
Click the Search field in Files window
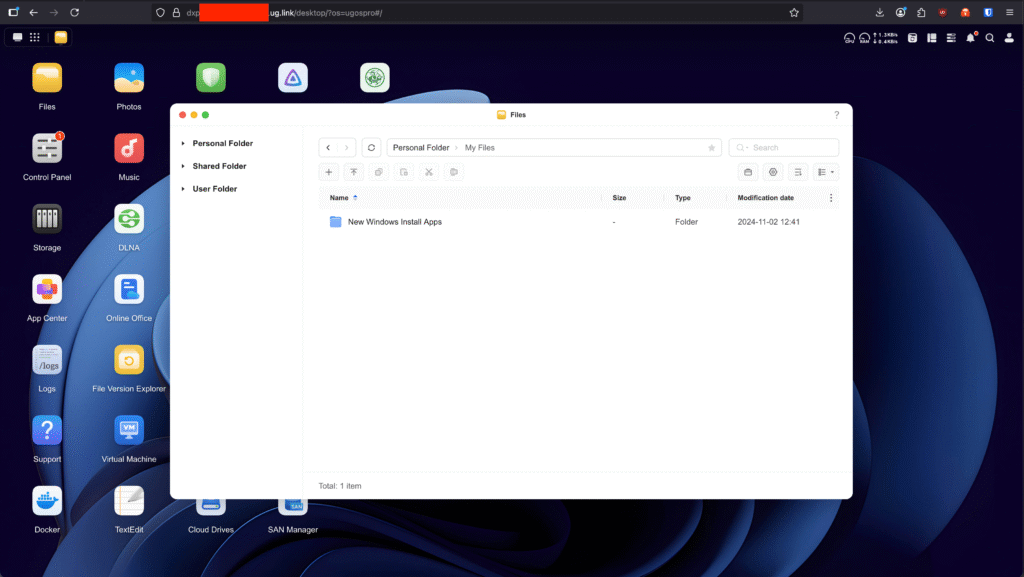click(x=785, y=148)
